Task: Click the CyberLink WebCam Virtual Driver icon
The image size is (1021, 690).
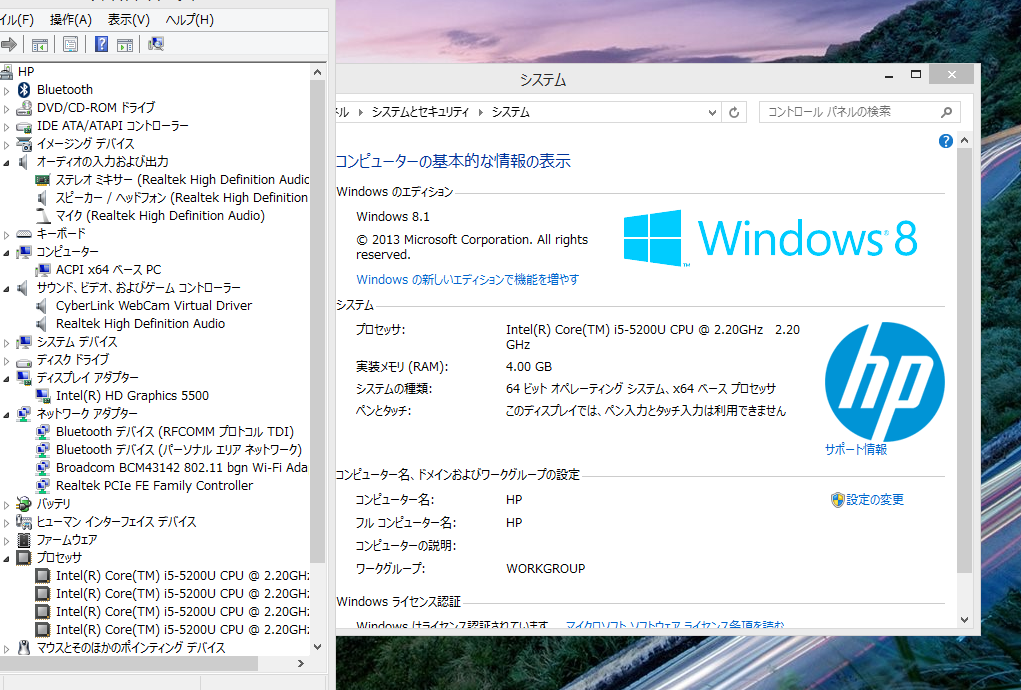Action: [x=42, y=306]
